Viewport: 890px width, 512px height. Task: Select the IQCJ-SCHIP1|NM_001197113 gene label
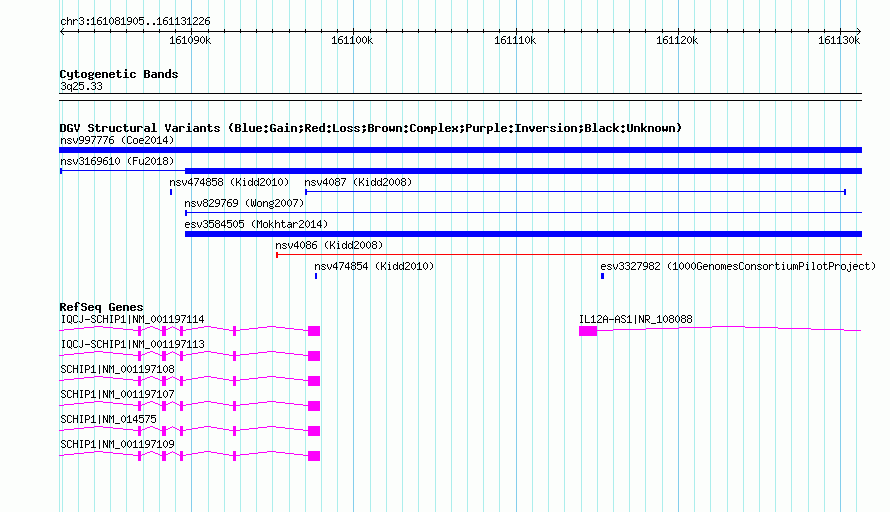[132, 345]
